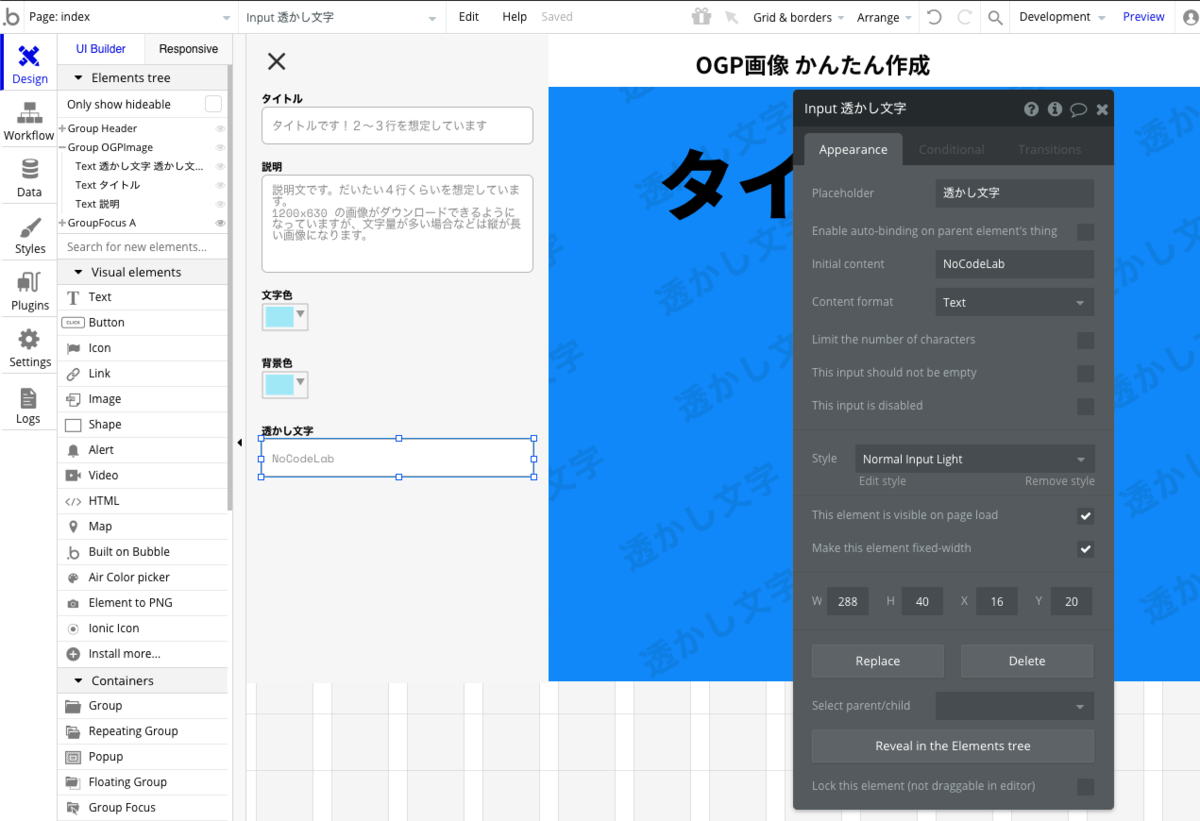1200x821 pixels.
Task: Uncheck Make this element fixed-width
Action: pos(1085,549)
